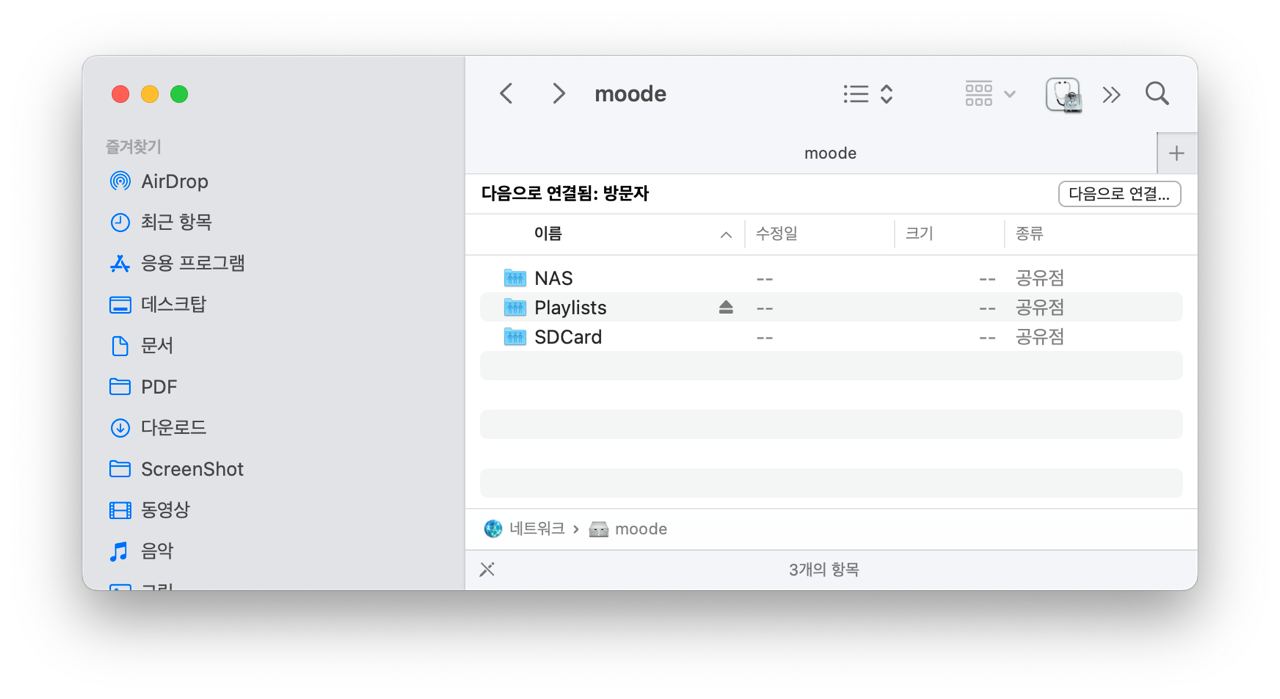Screen dimensions: 1280x699
Task: Switch to the moode tab
Action: coord(831,153)
